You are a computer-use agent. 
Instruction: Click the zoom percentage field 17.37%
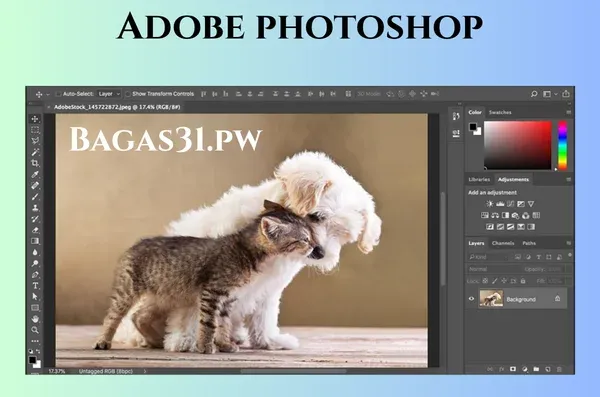pos(57,371)
